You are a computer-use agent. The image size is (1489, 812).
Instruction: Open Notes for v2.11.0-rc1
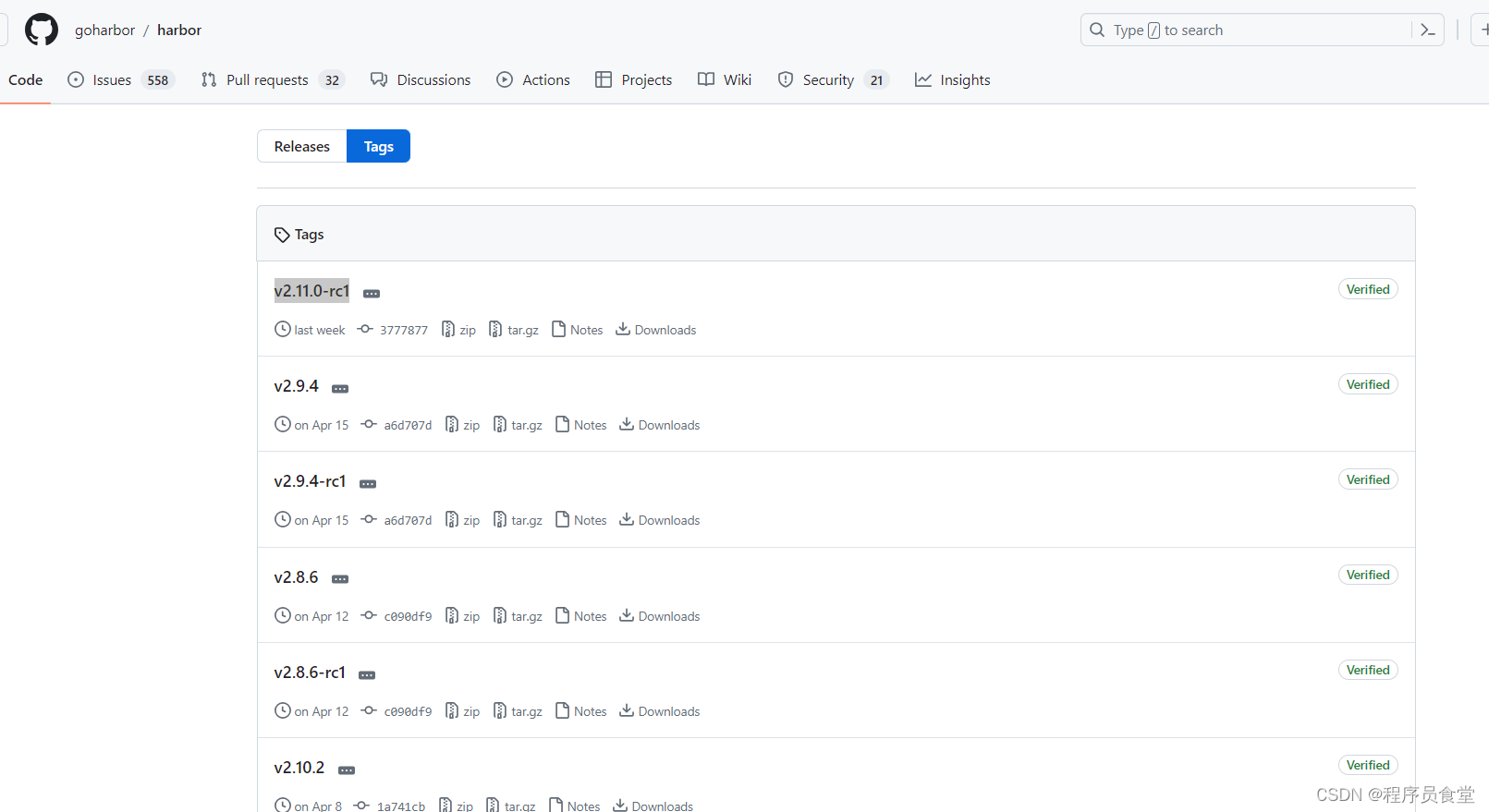pos(577,330)
